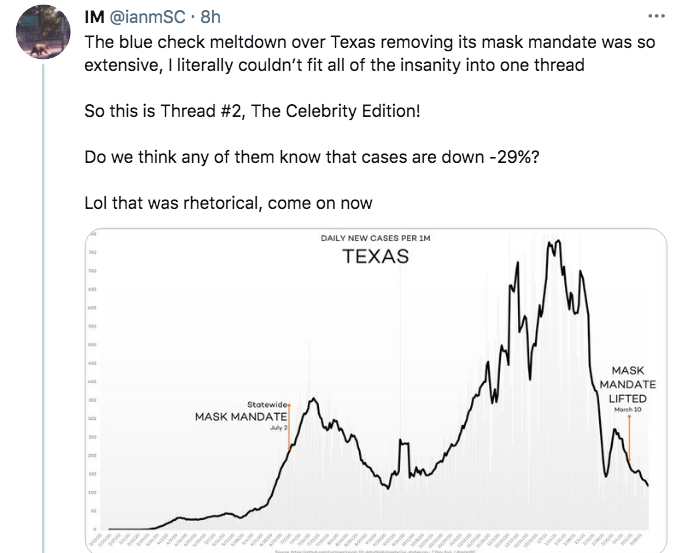The width and height of the screenshot is (681, 553).
Task: Open the IM display name profile link
Action: click(95, 17)
